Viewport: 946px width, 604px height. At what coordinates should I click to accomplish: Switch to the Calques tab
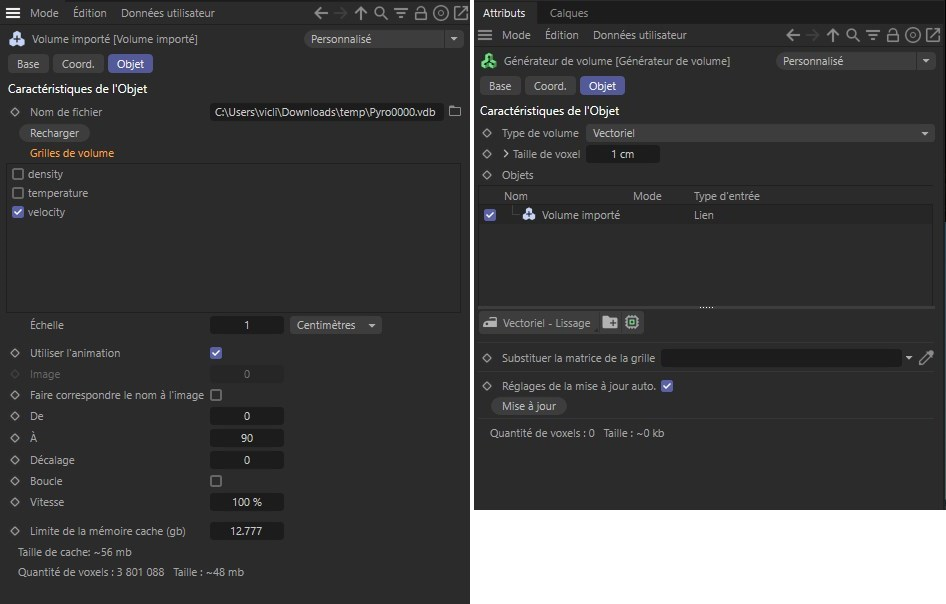569,13
